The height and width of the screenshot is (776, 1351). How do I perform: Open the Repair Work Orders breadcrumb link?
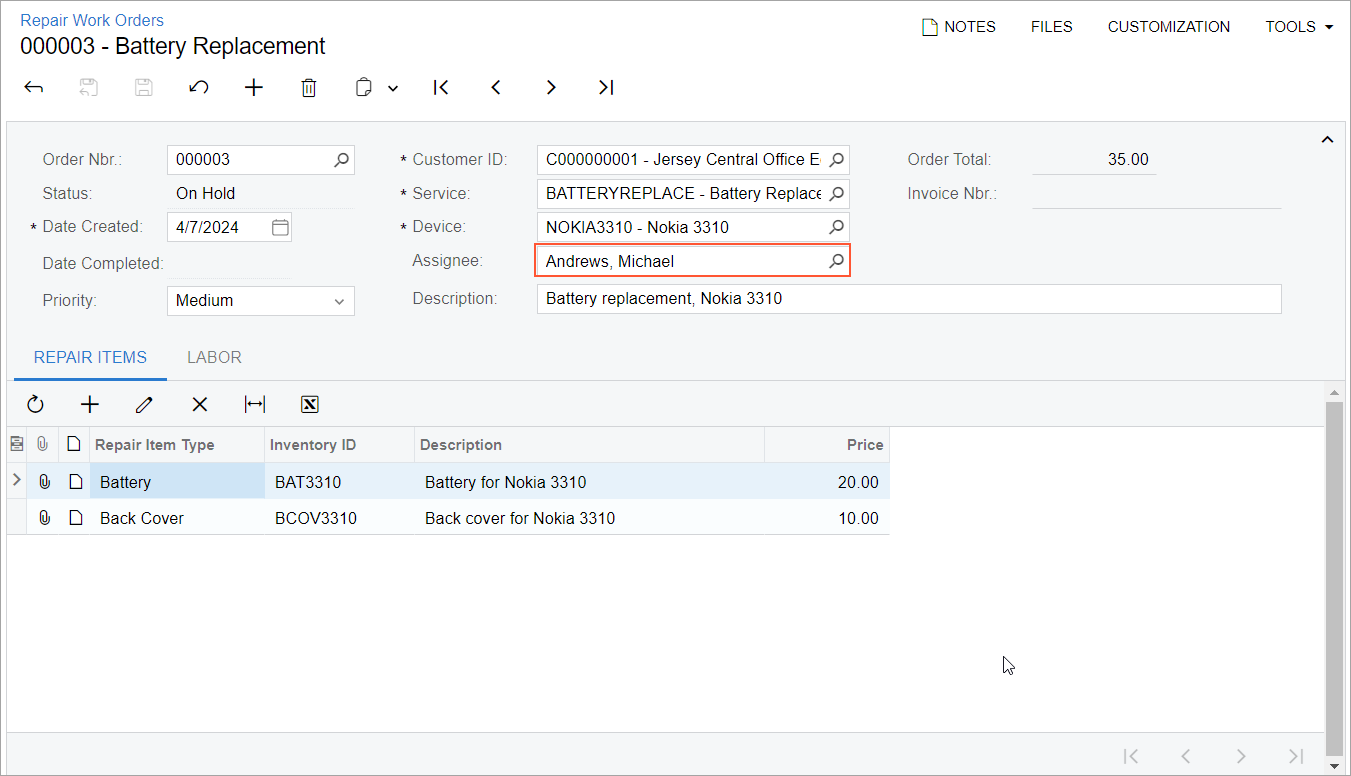pos(92,20)
